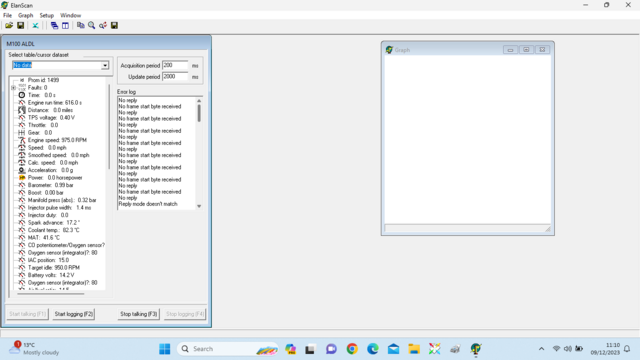Screen dimensions: 640x360
Task: Click the data tree vertical scrollbar
Action: [109, 127]
